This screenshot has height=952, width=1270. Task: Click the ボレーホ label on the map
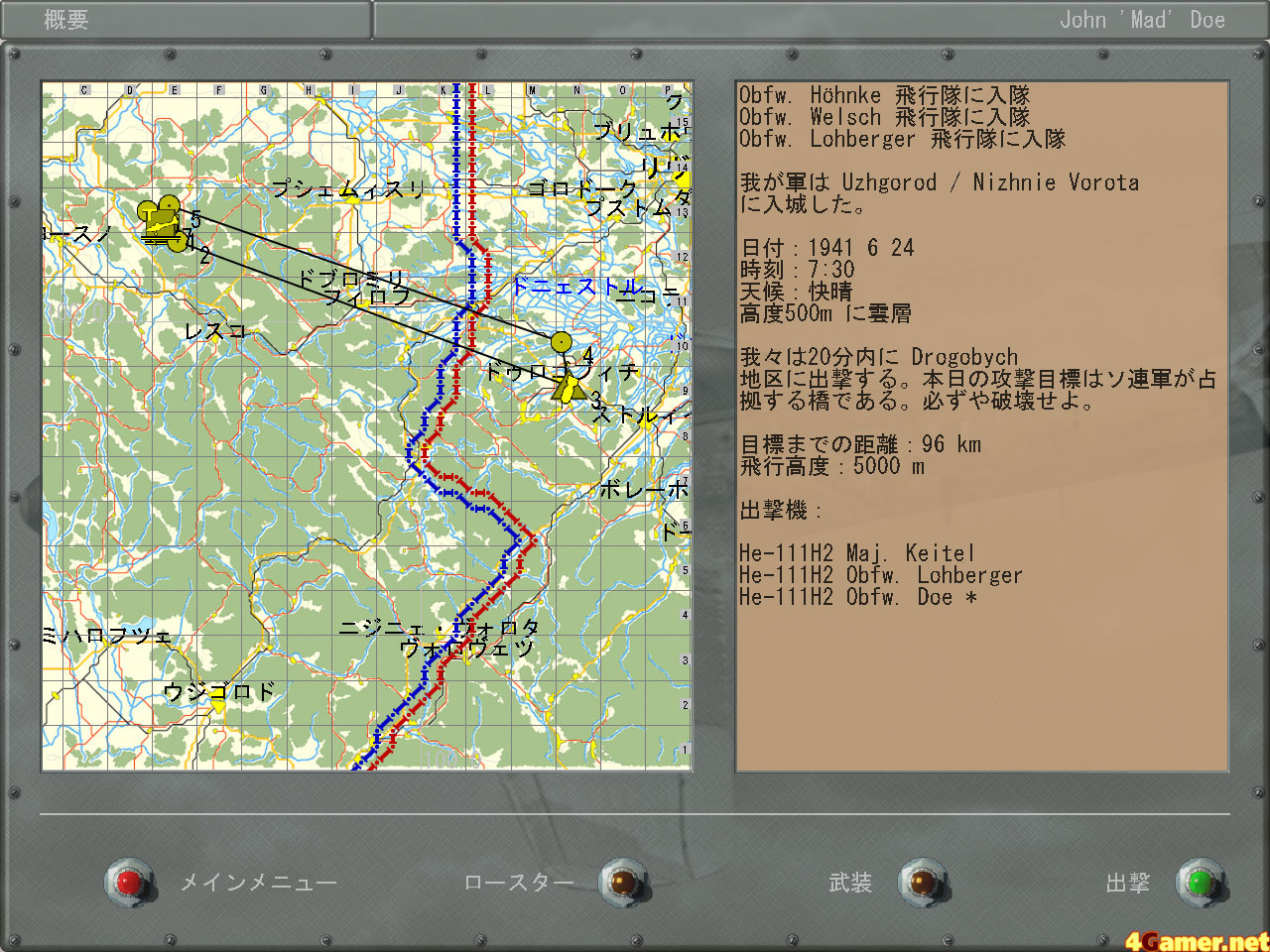pyautogui.click(x=644, y=489)
